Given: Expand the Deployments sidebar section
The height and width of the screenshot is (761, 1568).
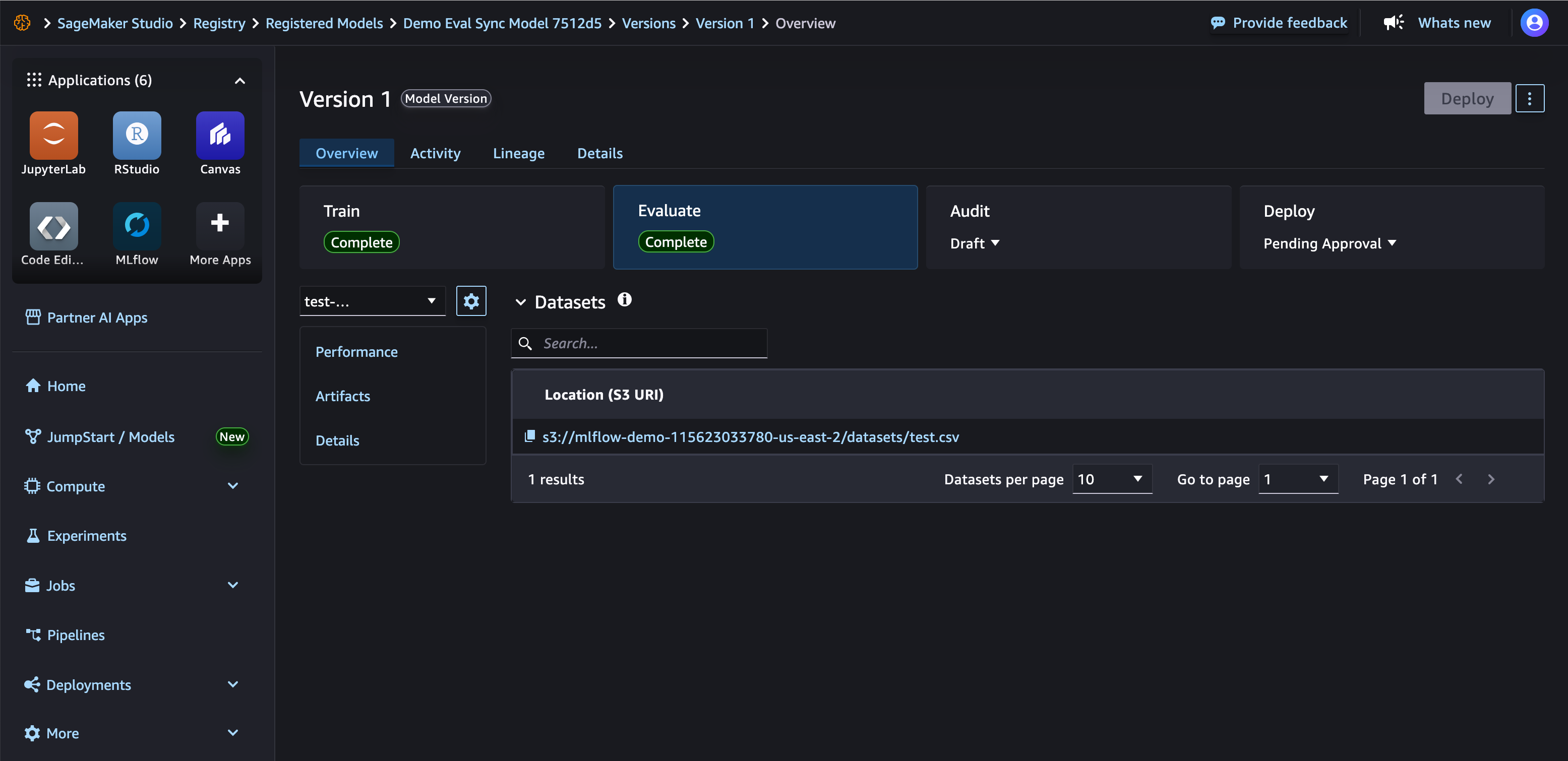Looking at the screenshot, I should (232, 684).
